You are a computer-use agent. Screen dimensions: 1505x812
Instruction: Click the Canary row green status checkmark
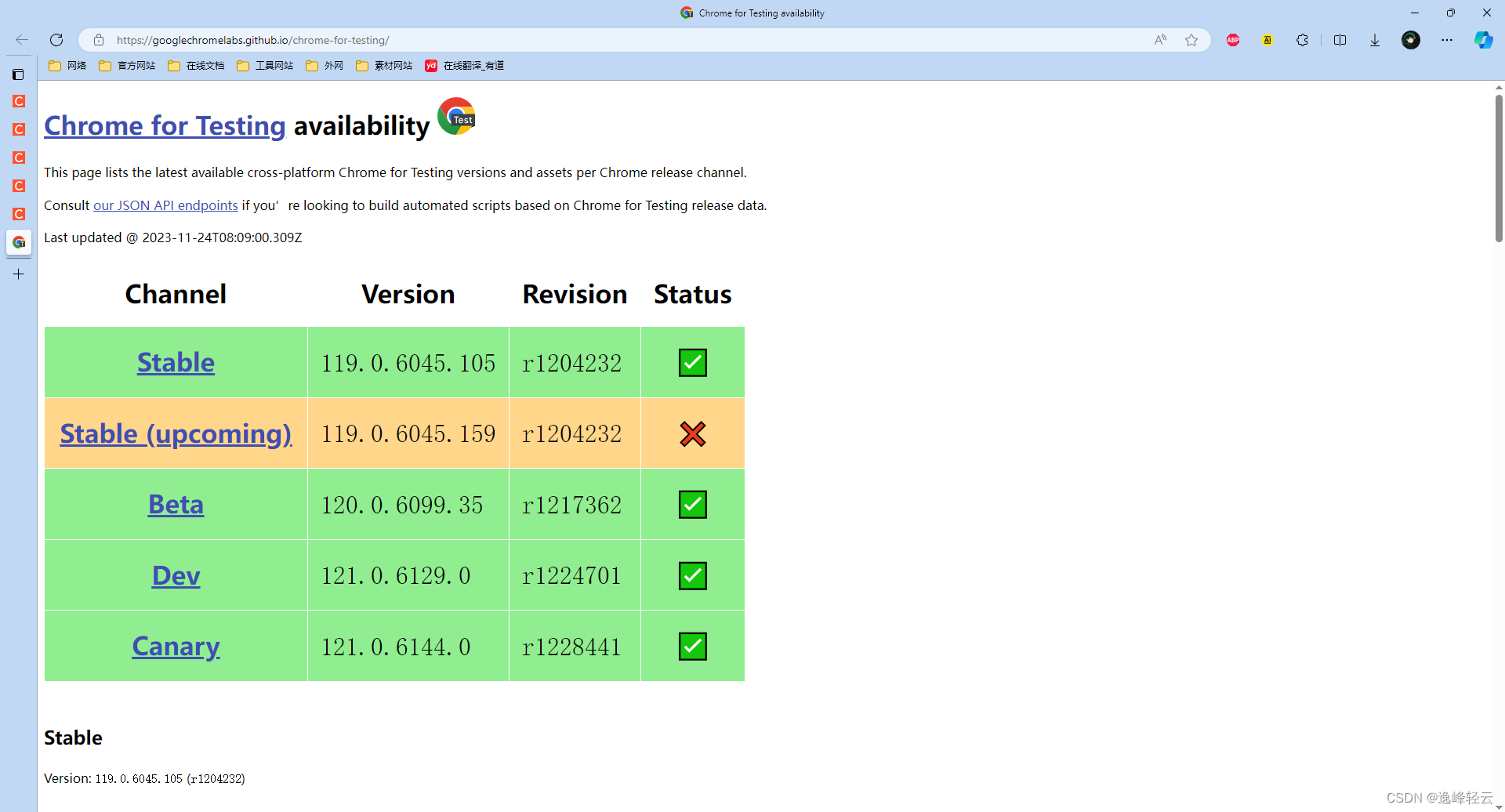693,647
